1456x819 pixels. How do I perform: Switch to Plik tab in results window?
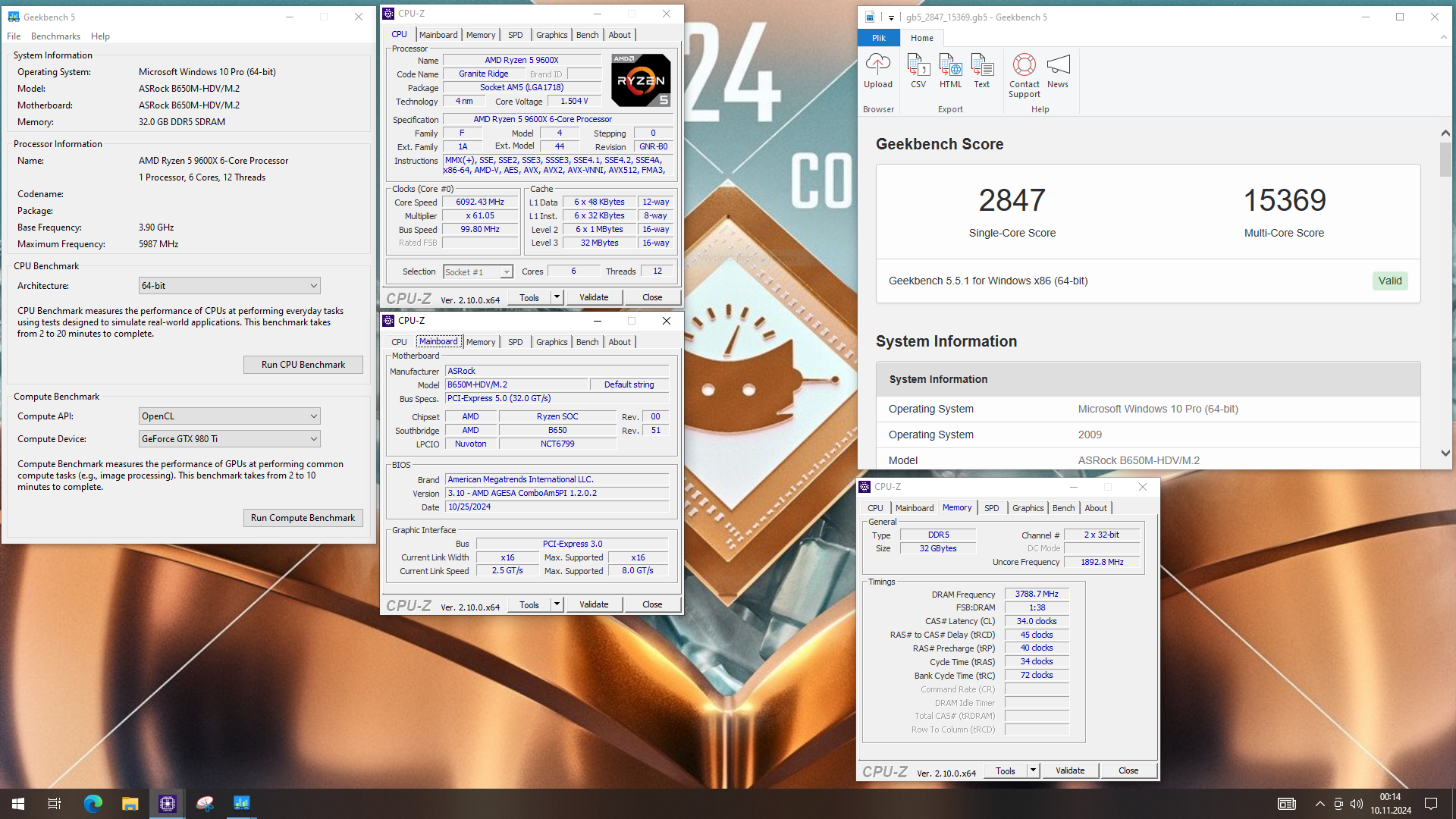pyautogui.click(x=879, y=38)
